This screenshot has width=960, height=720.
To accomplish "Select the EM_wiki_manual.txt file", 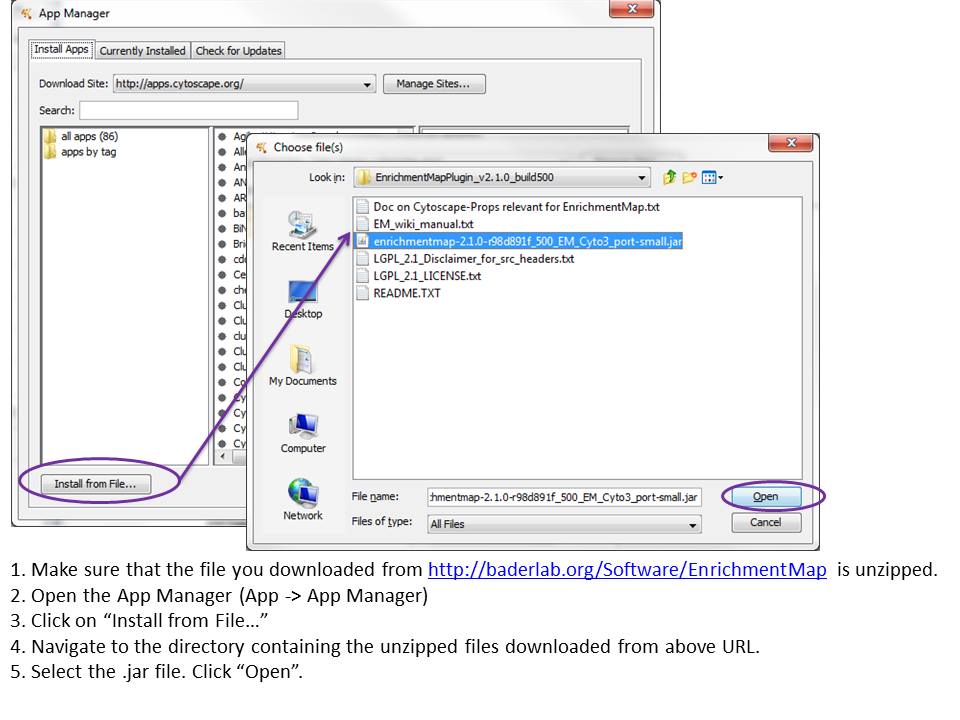I will (x=422, y=224).
